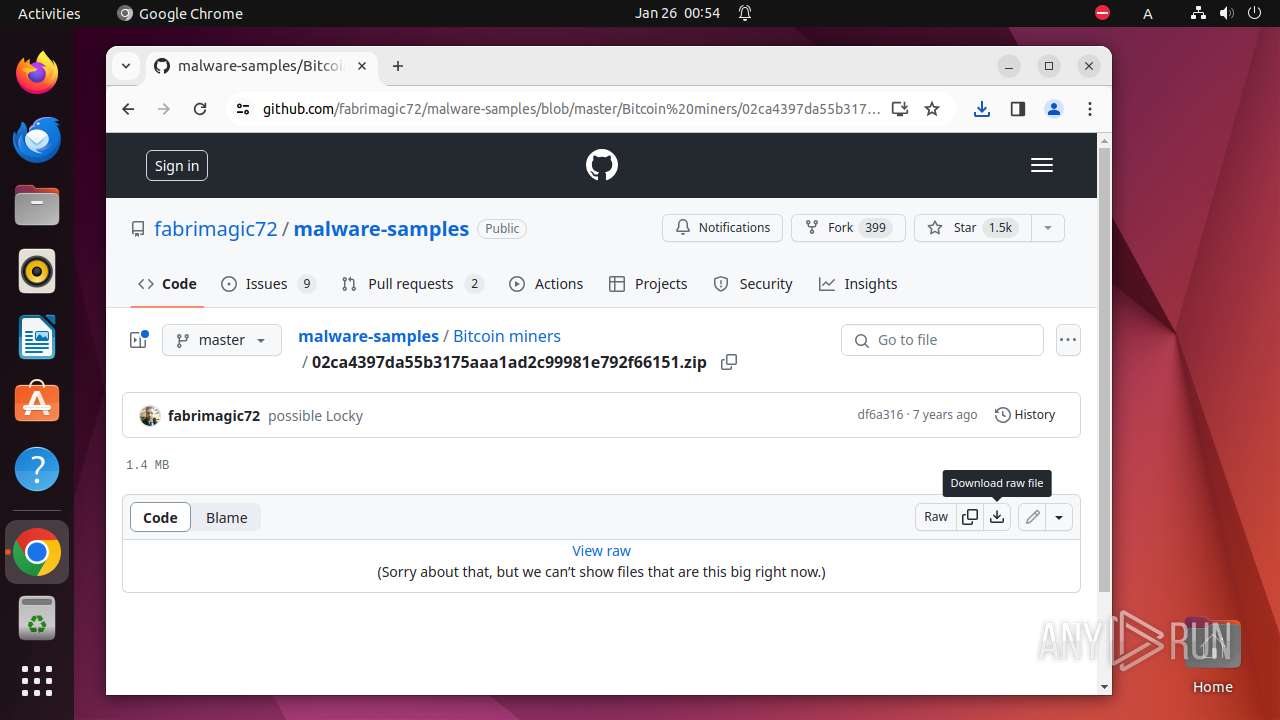Click the page vertical scrollbar

(1104, 370)
